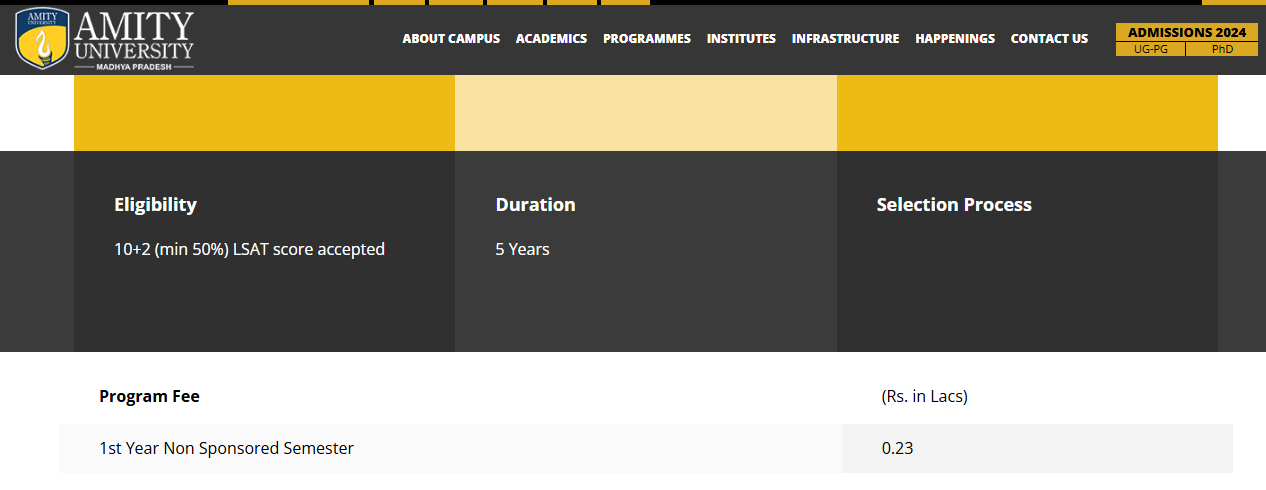Select the 1st Year Non Sponsored Semester row
The width and height of the screenshot is (1266, 490).
click(226, 448)
